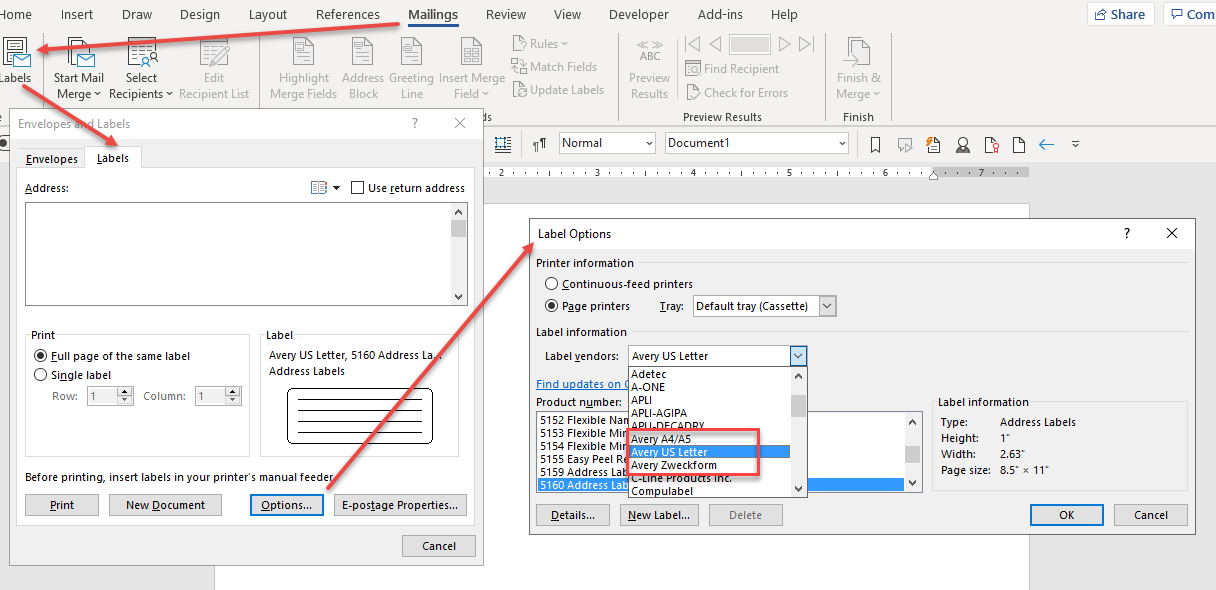Screen dimensions: 1216x590
Task: Switch to the References tab
Action: (x=347, y=14)
